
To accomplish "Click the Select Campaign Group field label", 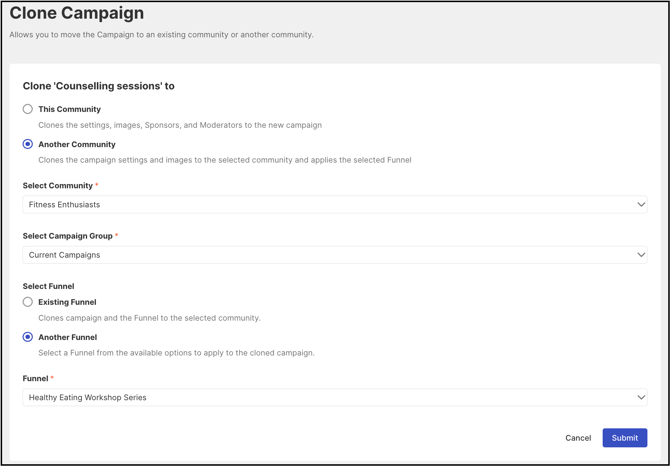I will pos(68,236).
